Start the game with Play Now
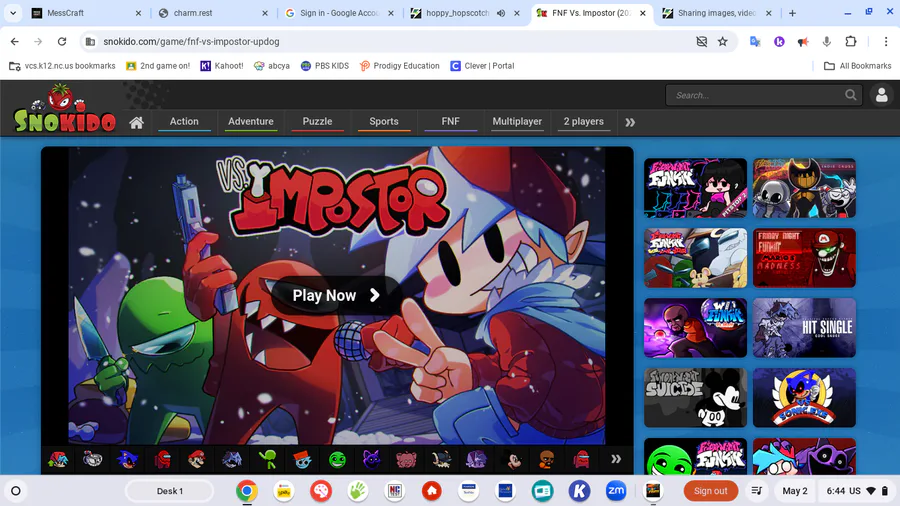900x506 pixels. [335, 295]
